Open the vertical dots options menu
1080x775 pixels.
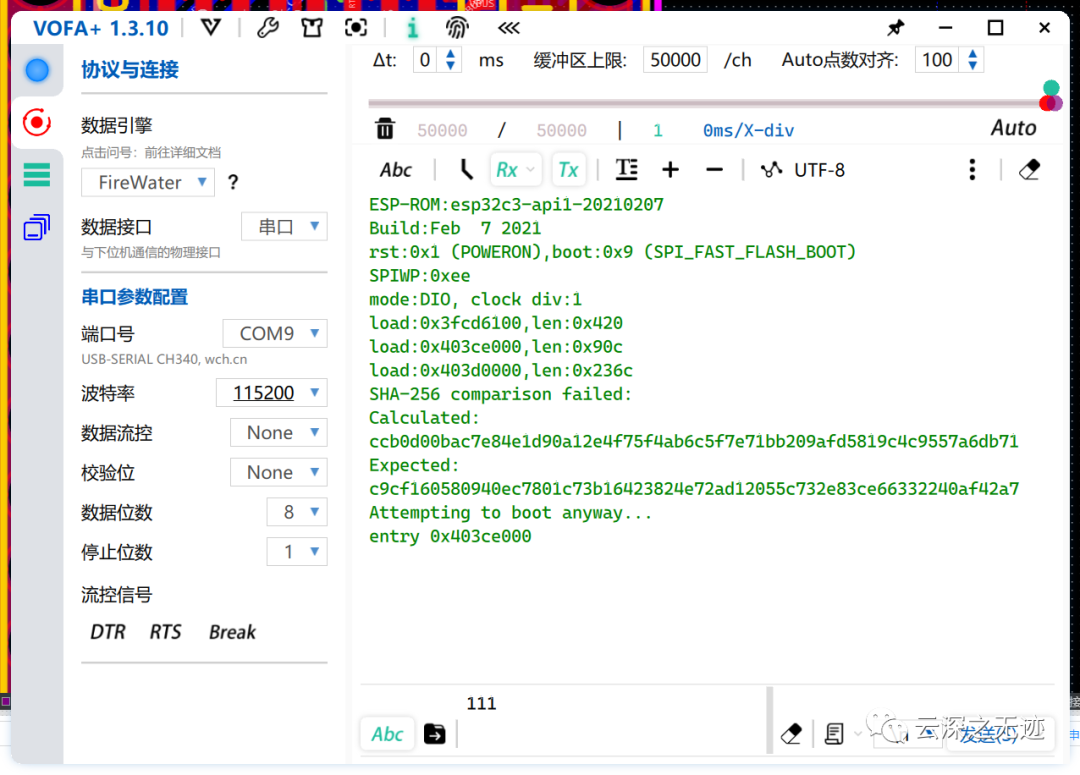click(972, 170)
